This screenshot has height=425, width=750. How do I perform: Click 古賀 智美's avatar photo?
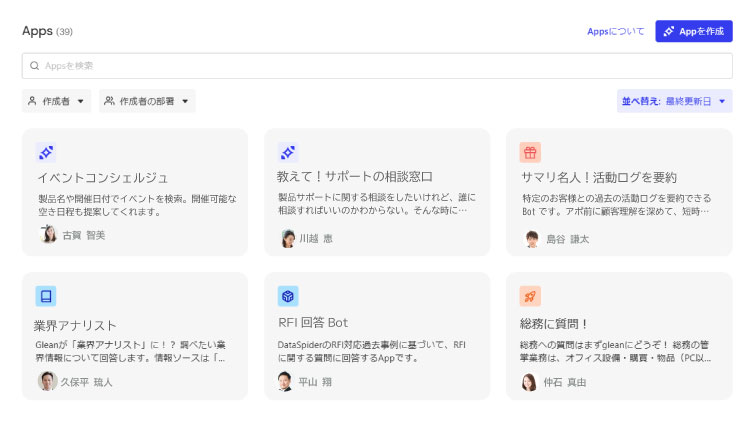tap(48, 235)
